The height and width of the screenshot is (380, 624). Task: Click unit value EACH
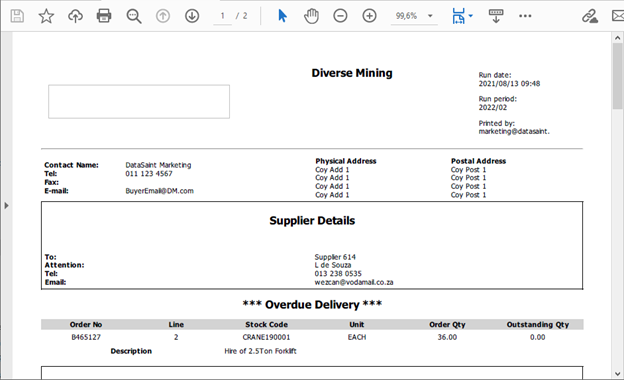(357, 337)
